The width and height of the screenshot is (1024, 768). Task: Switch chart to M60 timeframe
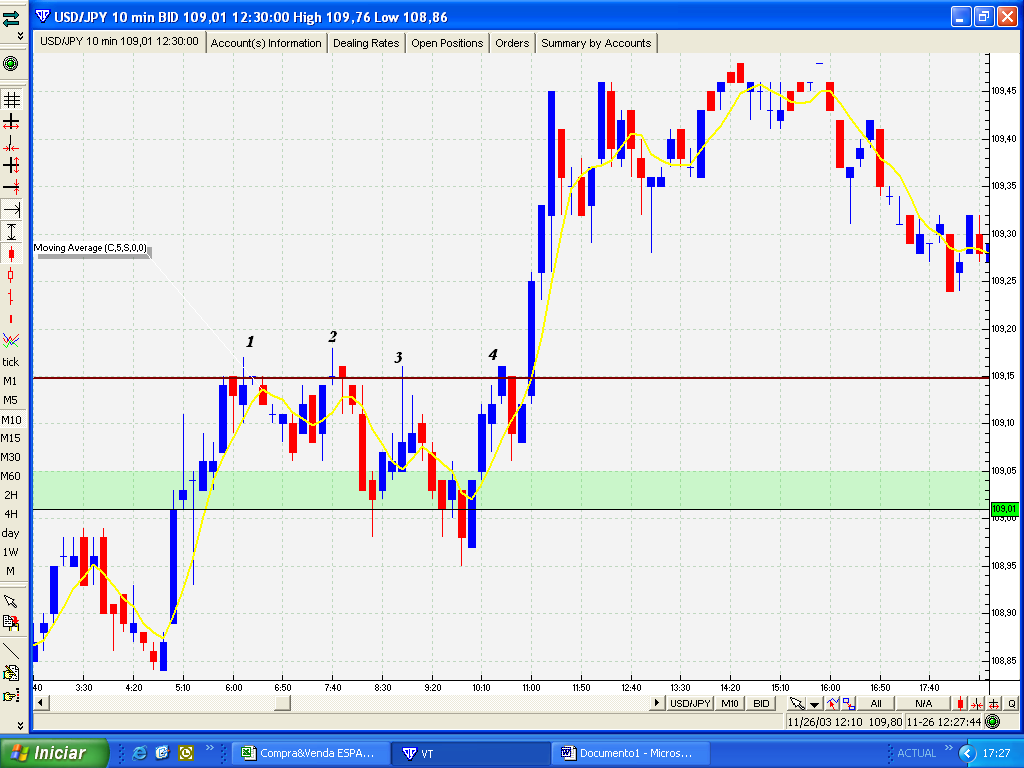coord(11,476)
